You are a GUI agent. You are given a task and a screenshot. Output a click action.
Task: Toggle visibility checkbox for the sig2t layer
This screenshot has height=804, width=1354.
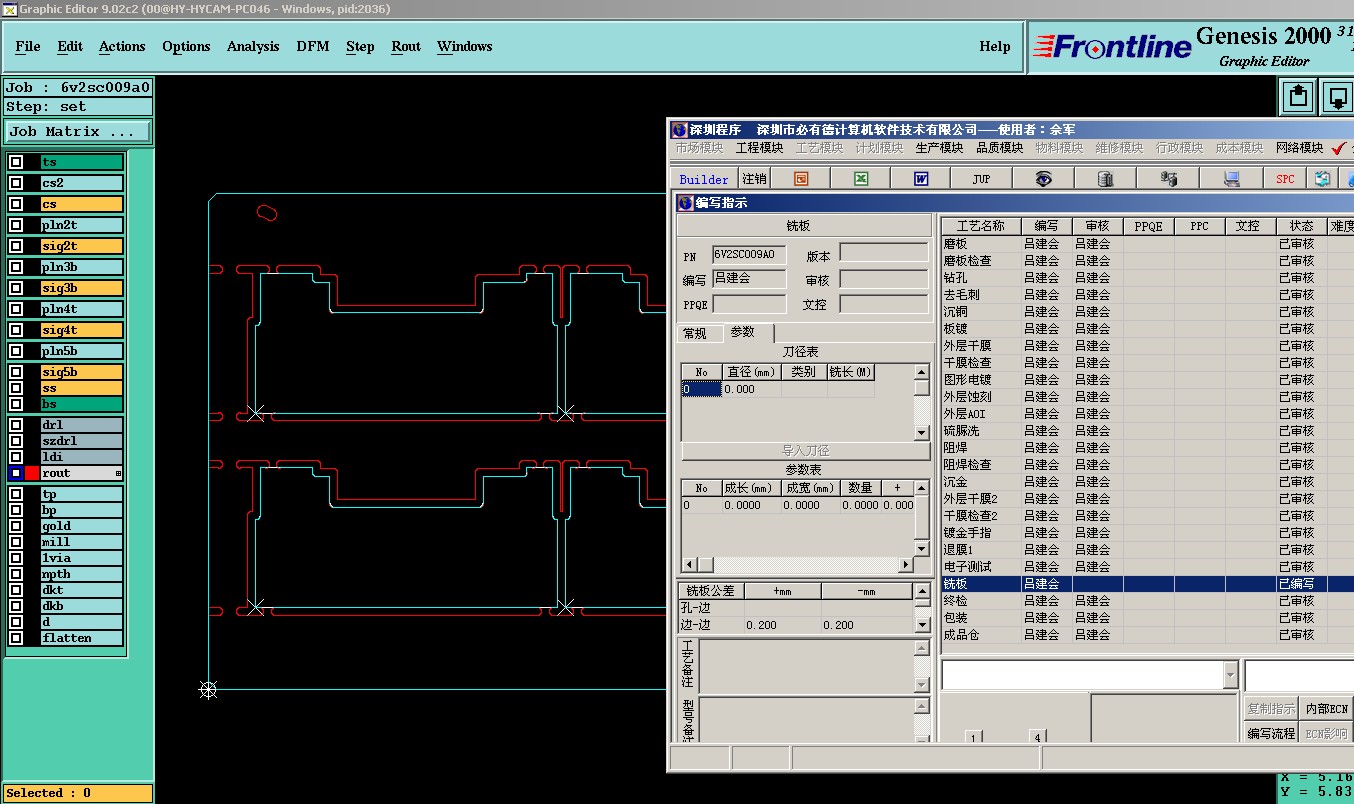(16, 246)
